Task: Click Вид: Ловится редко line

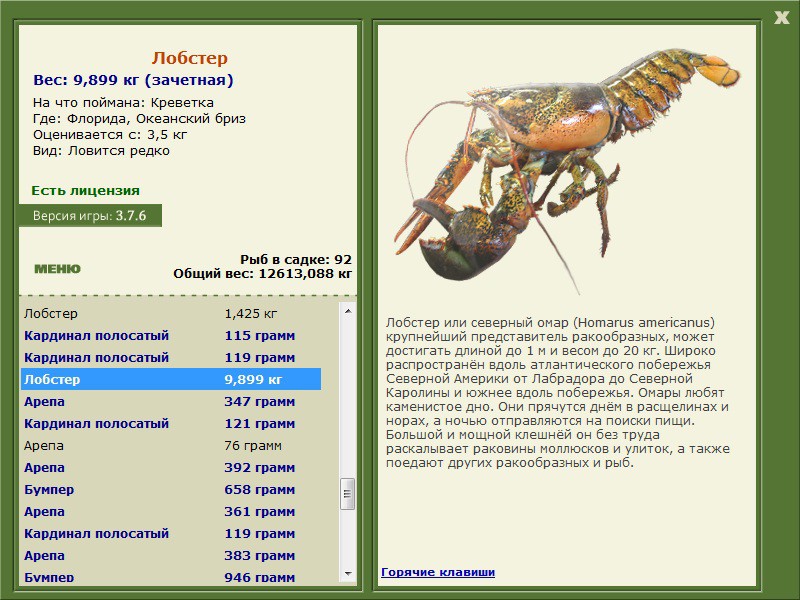Action: click(101, 151)
